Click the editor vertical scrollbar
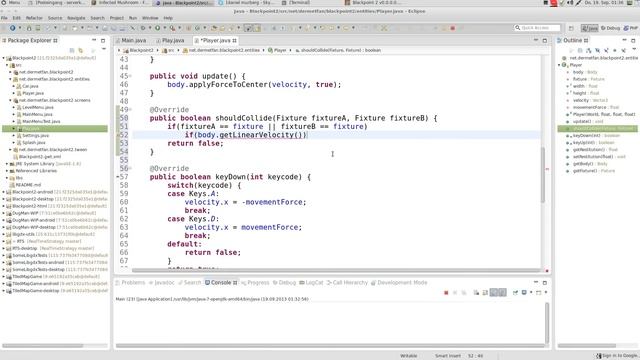 click(542, 175)
